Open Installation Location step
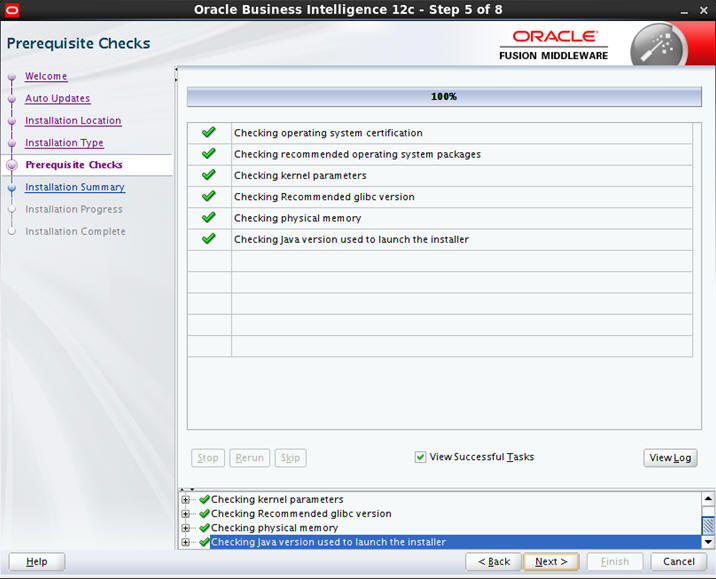The image size is (716, 579). point(73,121)
